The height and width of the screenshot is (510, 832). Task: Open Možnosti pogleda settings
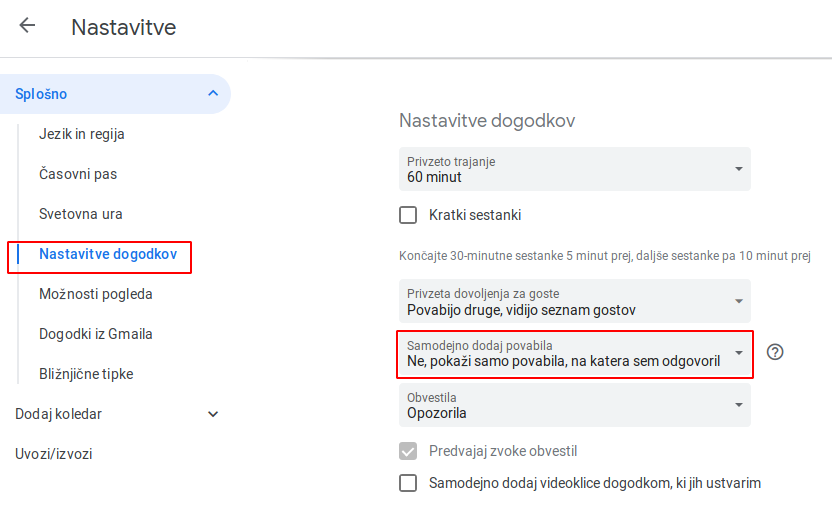(96, 294)
